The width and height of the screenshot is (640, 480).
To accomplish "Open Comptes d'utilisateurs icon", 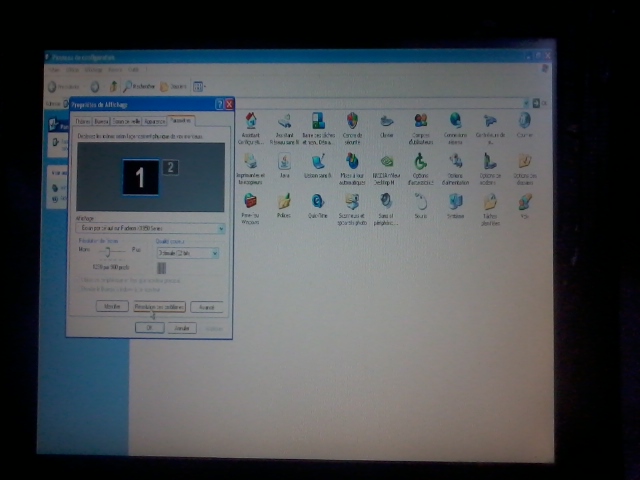I will point(421,128).
